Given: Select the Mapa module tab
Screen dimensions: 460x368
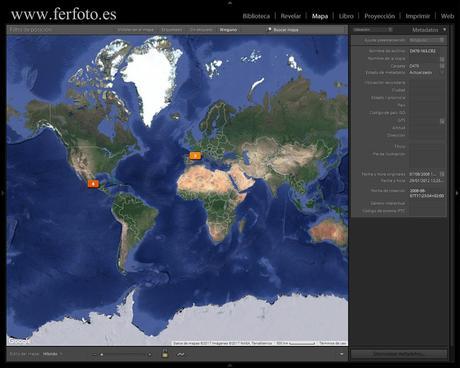Looking at the screenshot, I should (x=320, y=16).
